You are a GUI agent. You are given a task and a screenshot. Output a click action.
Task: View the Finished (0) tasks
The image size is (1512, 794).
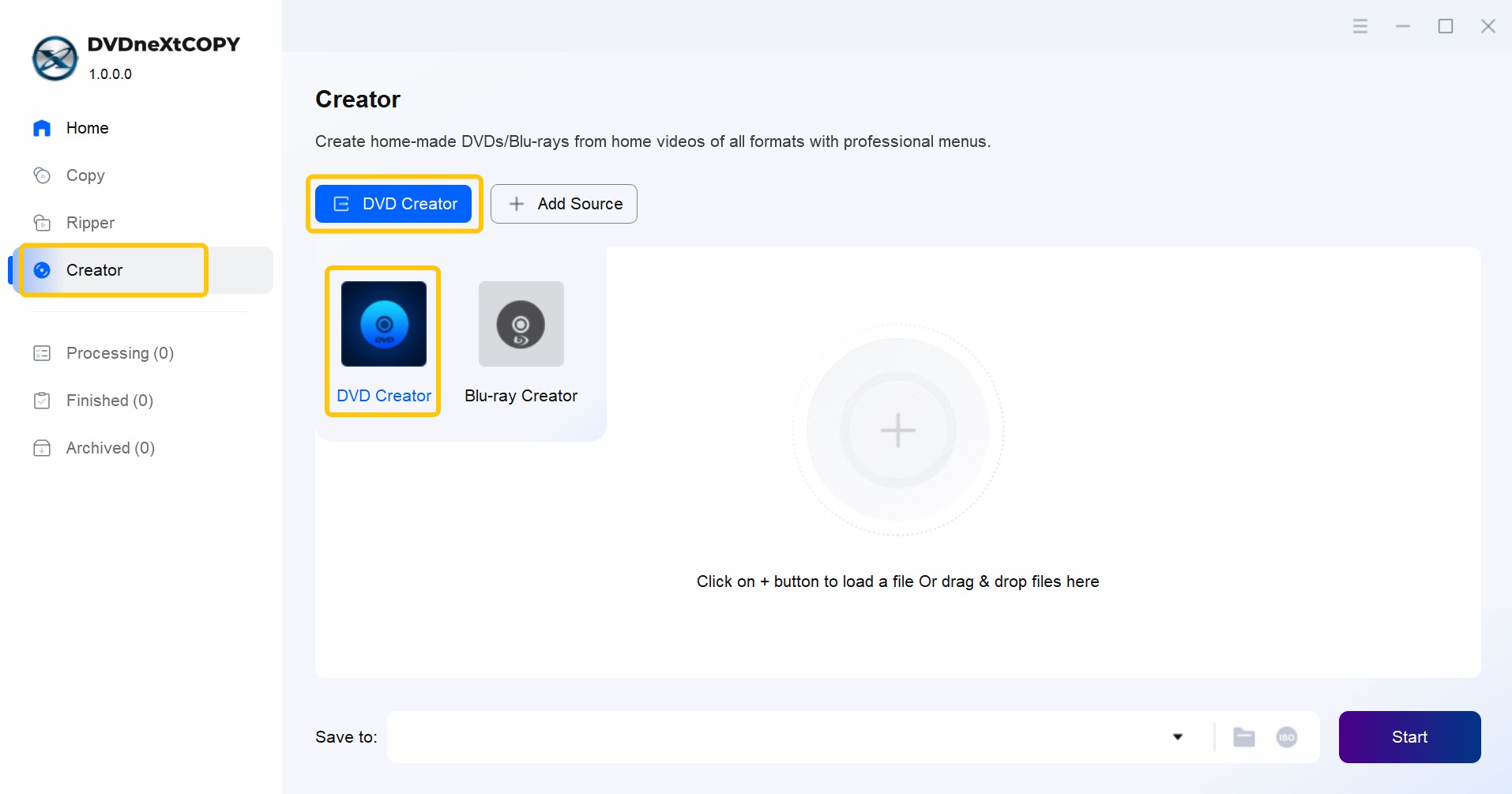92,401
